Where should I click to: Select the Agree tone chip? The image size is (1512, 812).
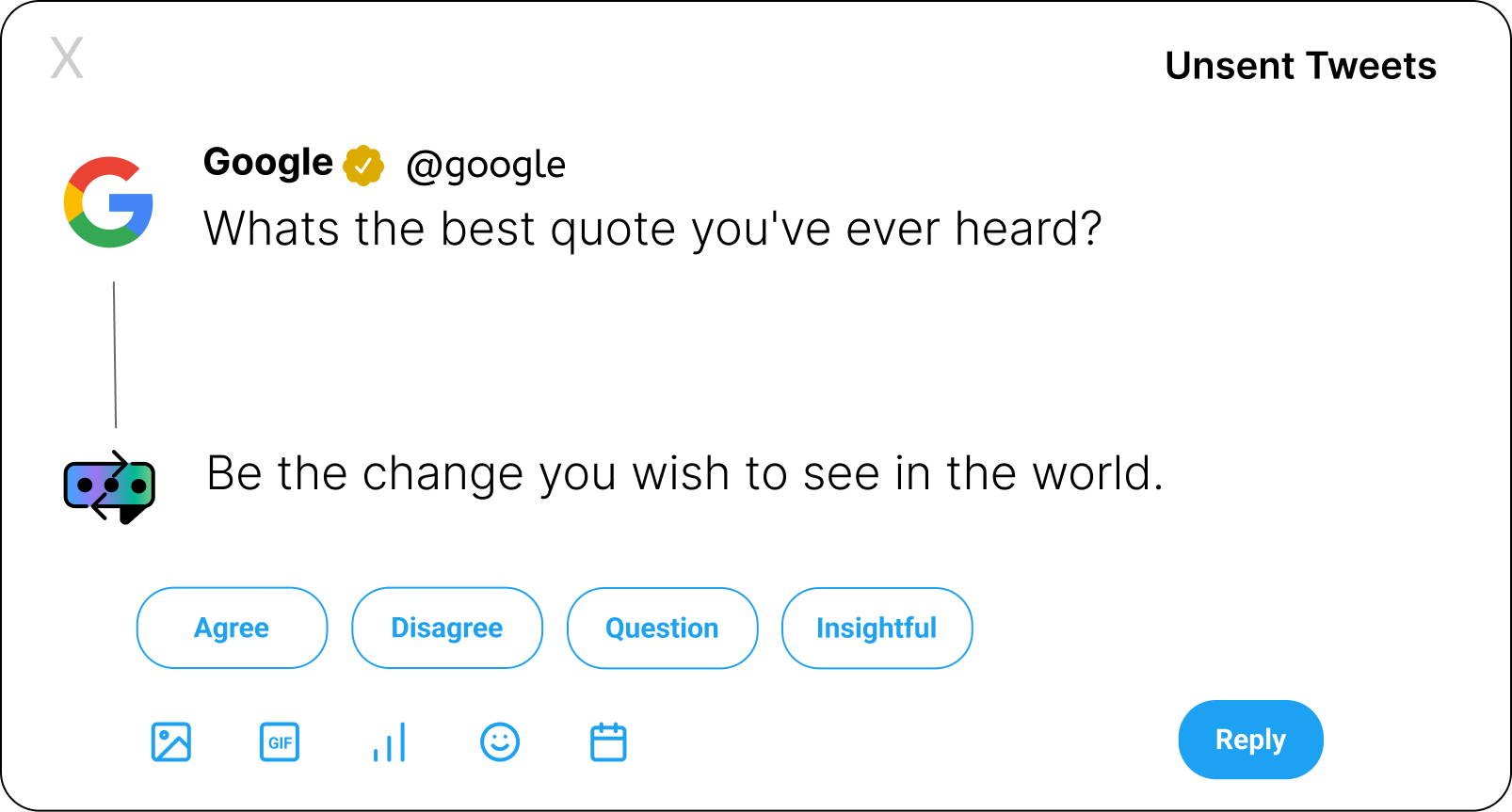232,628
